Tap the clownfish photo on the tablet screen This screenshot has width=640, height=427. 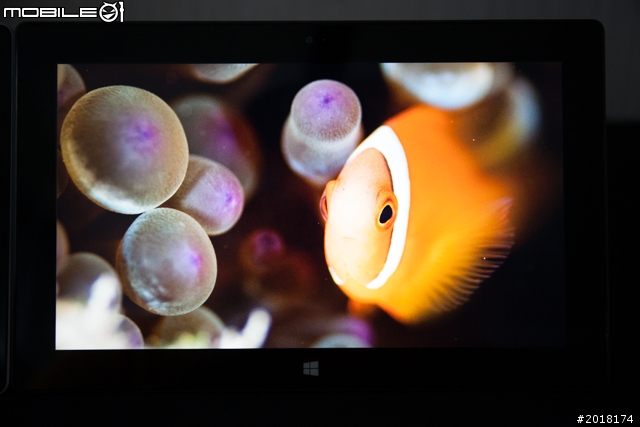pos(309,206)
